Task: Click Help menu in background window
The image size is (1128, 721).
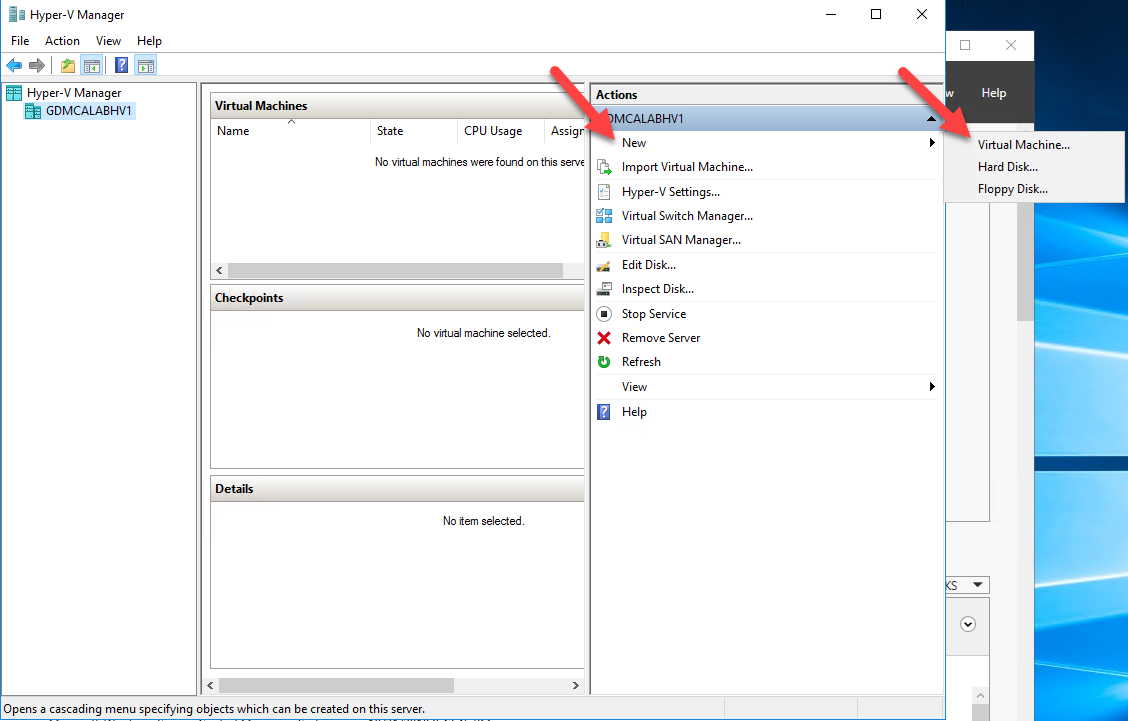Action: 993,93
